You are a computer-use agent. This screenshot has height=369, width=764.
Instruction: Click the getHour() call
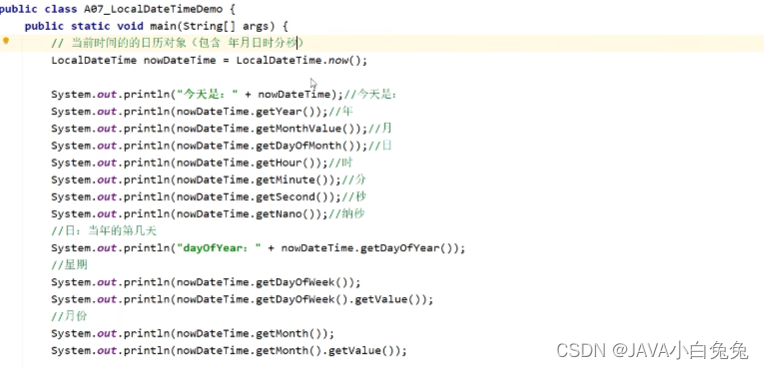[288, 163]
